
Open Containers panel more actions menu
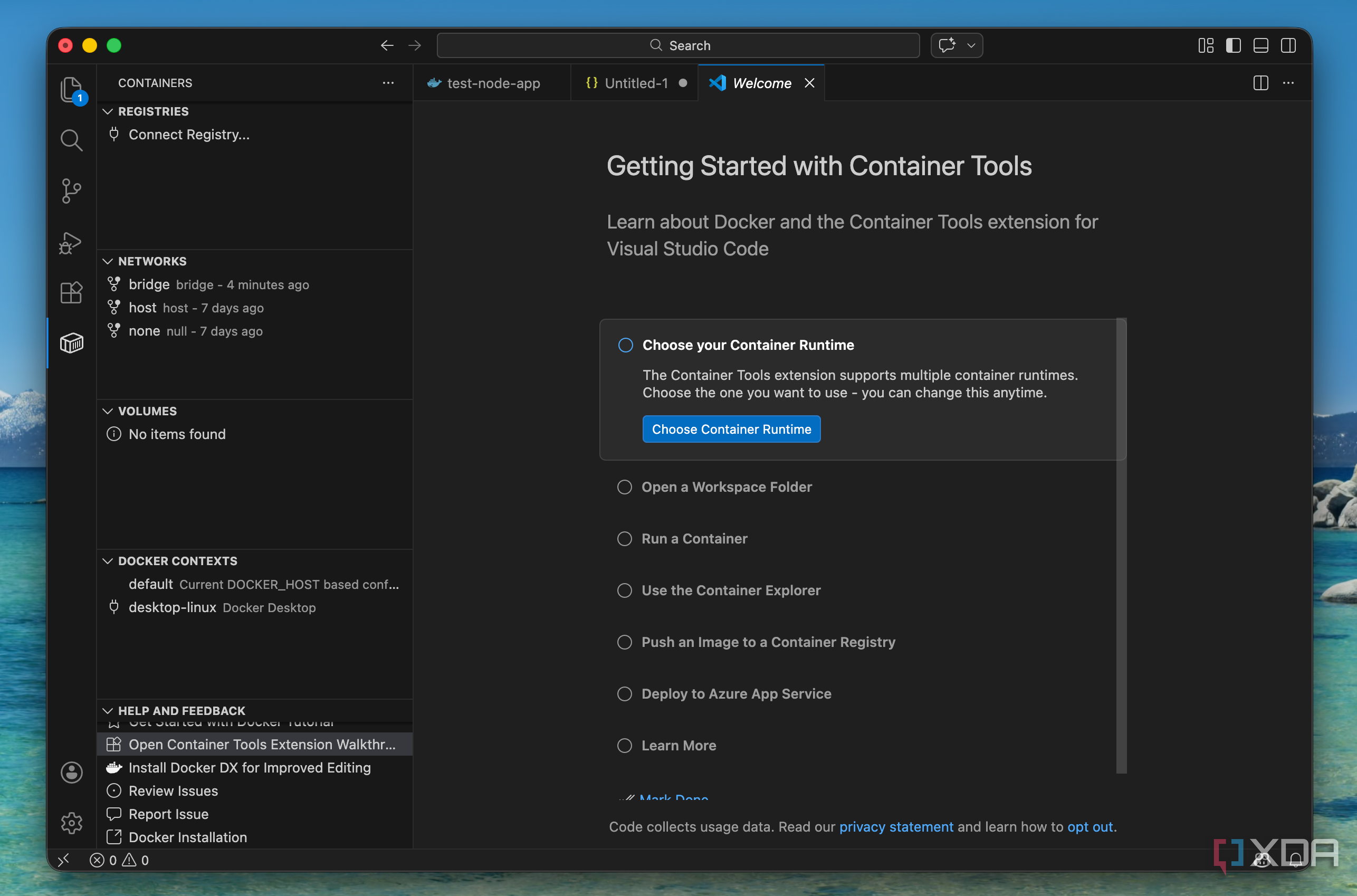pos(388,83)
